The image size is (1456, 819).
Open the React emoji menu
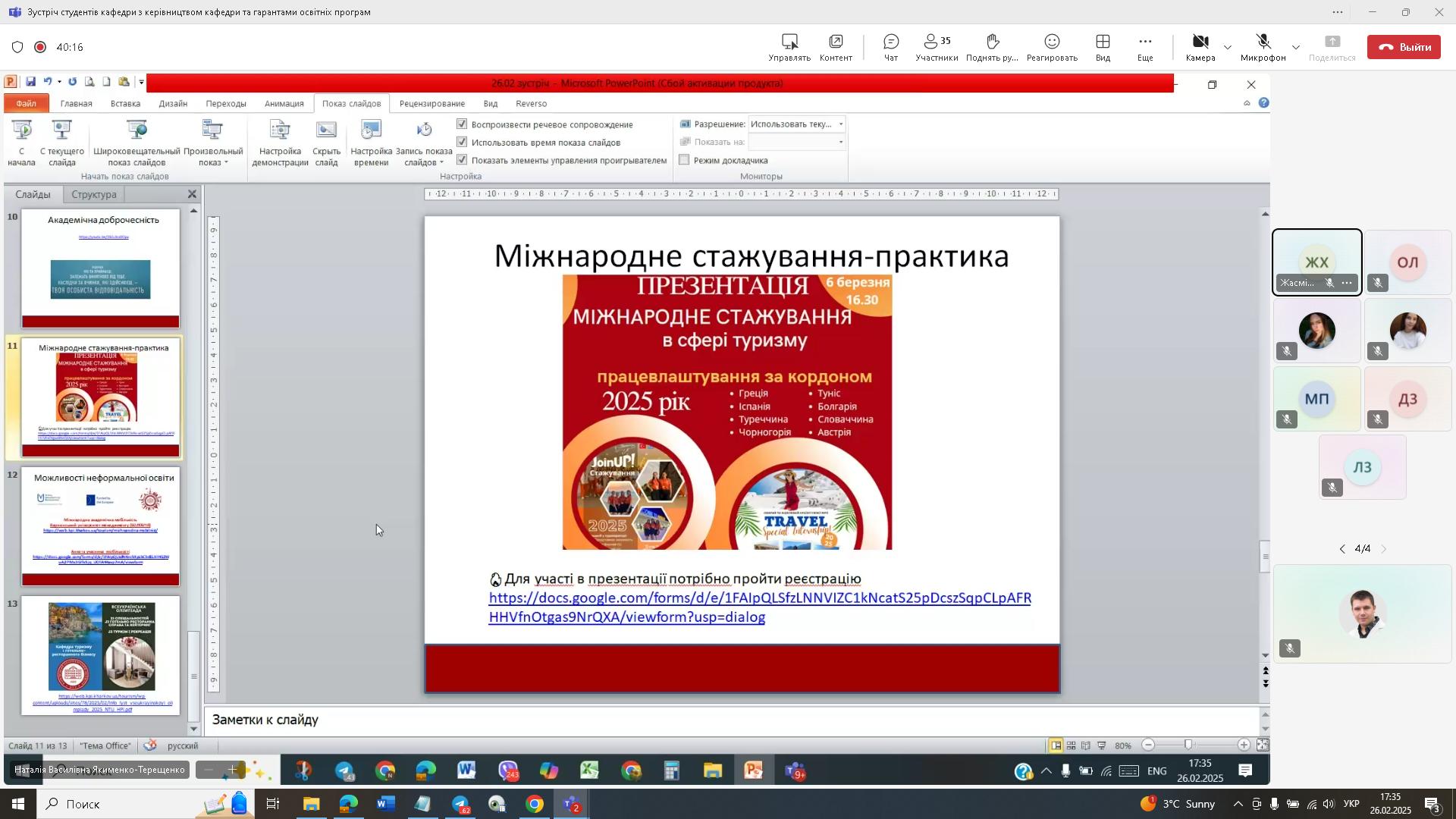1051,47
